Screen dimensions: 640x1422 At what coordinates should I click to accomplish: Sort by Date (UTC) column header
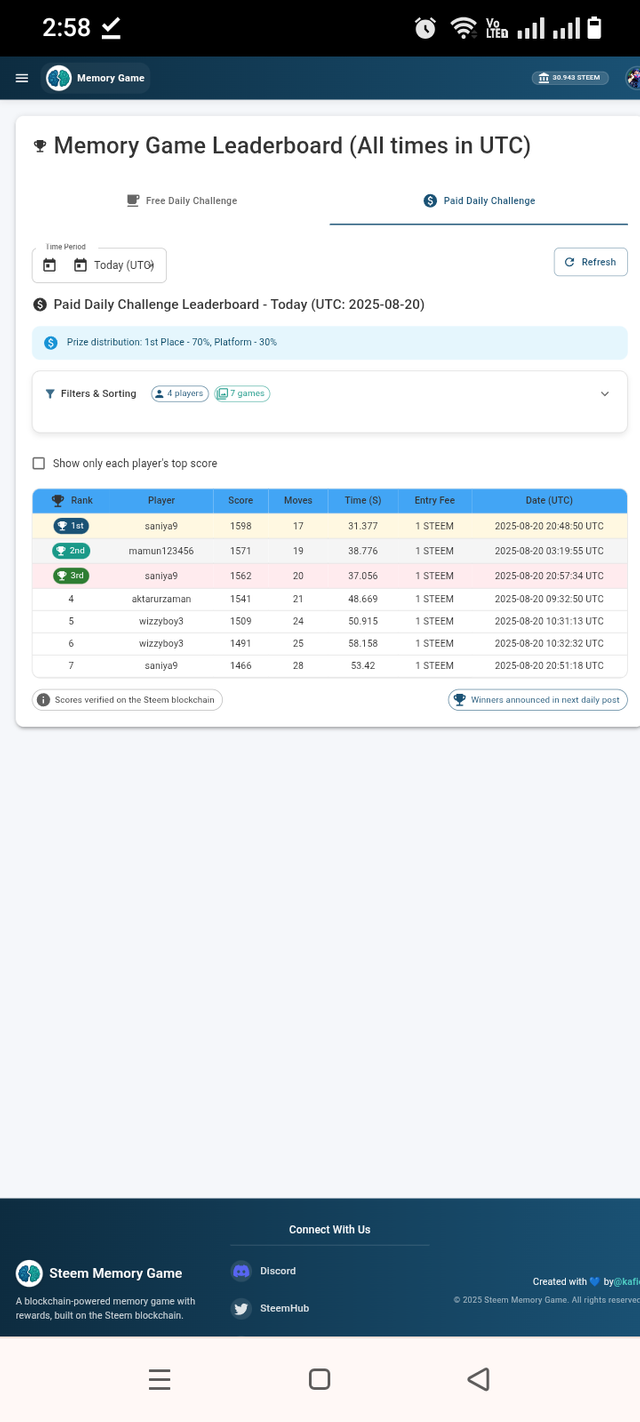tap(549, 501)
